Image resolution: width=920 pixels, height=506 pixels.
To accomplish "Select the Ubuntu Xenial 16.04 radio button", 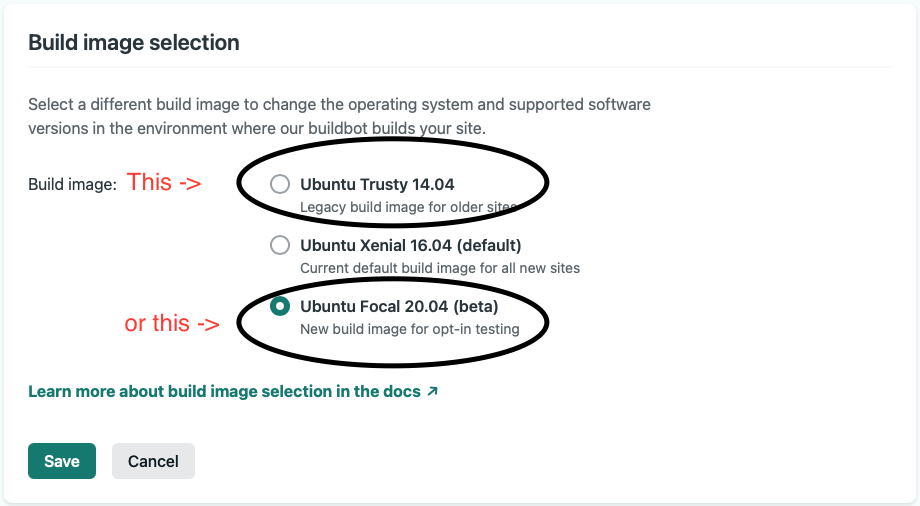I will click(280, 245).
